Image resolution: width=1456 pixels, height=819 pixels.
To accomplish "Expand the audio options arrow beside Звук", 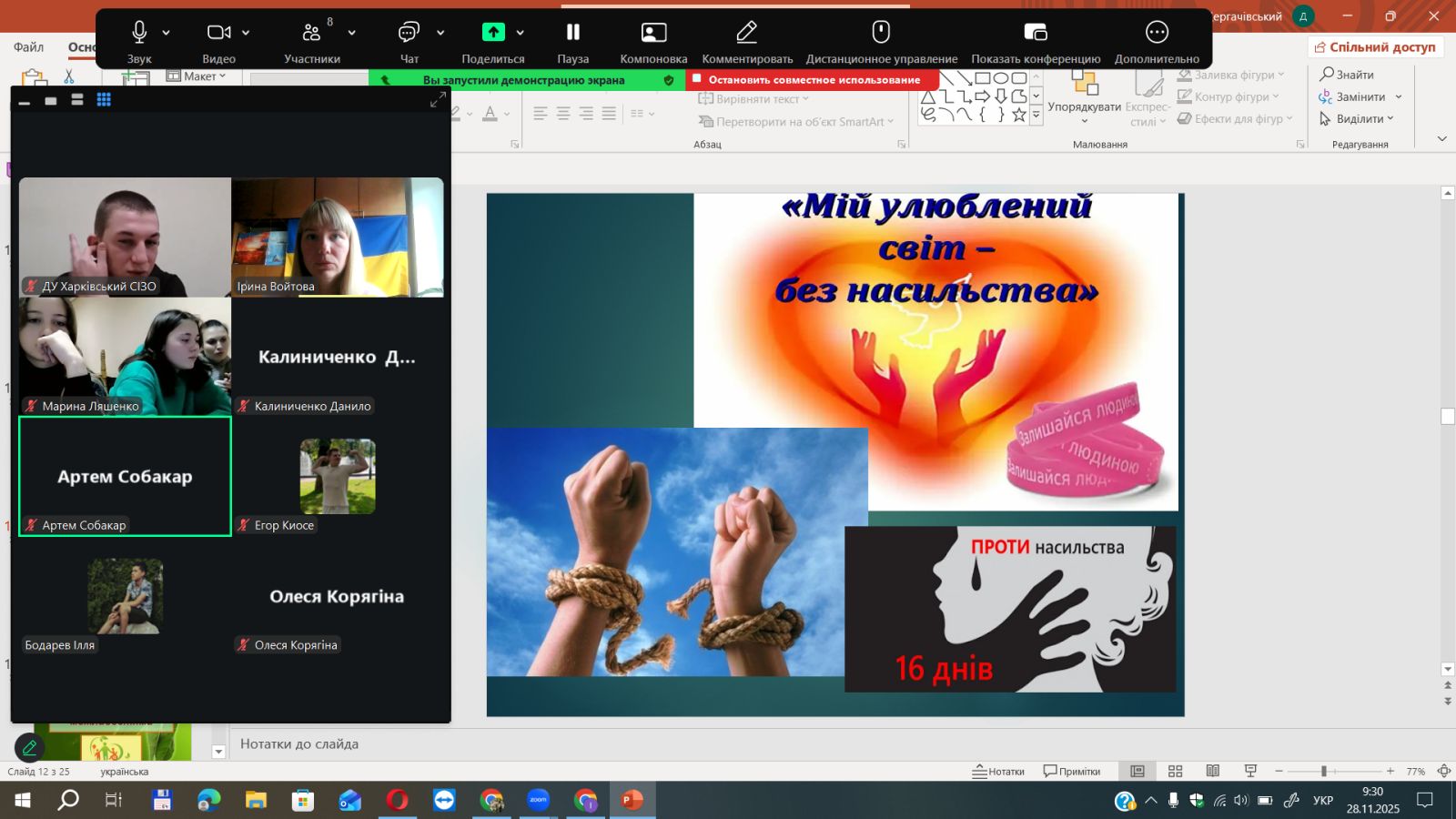I will (x=167, y=33).
